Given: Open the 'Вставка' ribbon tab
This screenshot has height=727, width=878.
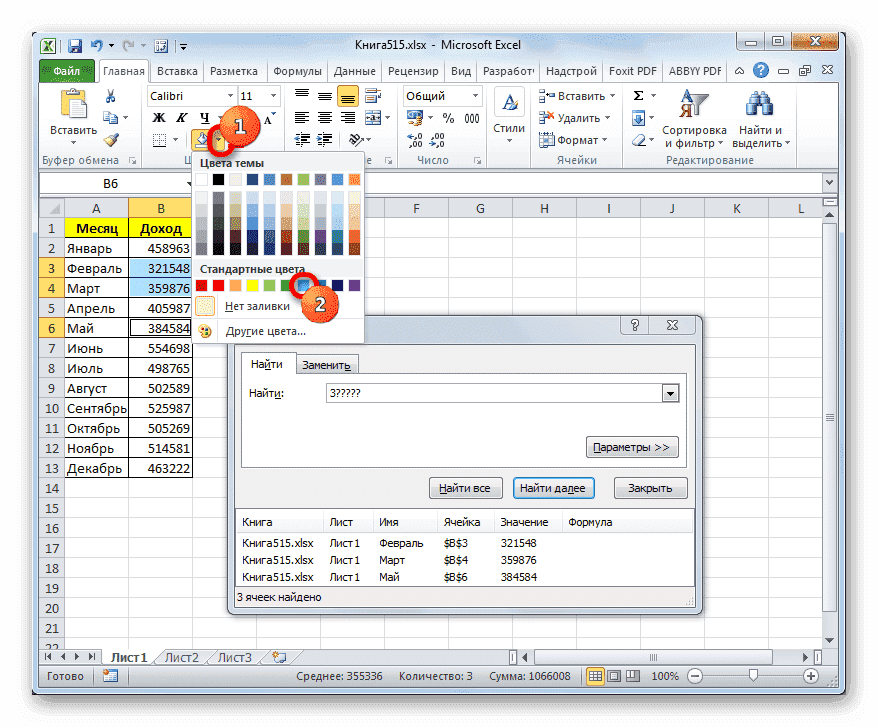Looking at the screenshot, I should 177,71.
